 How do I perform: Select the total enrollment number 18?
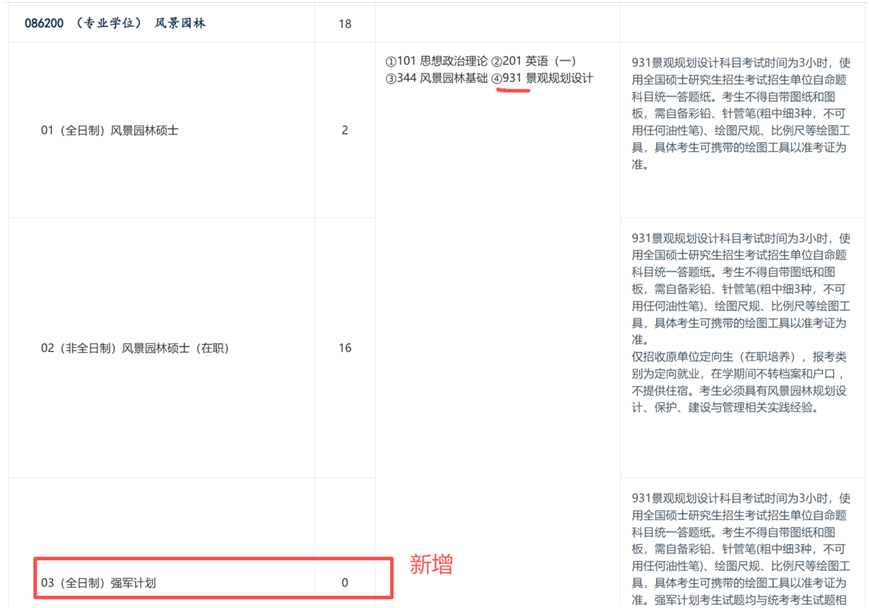[345, 23]
